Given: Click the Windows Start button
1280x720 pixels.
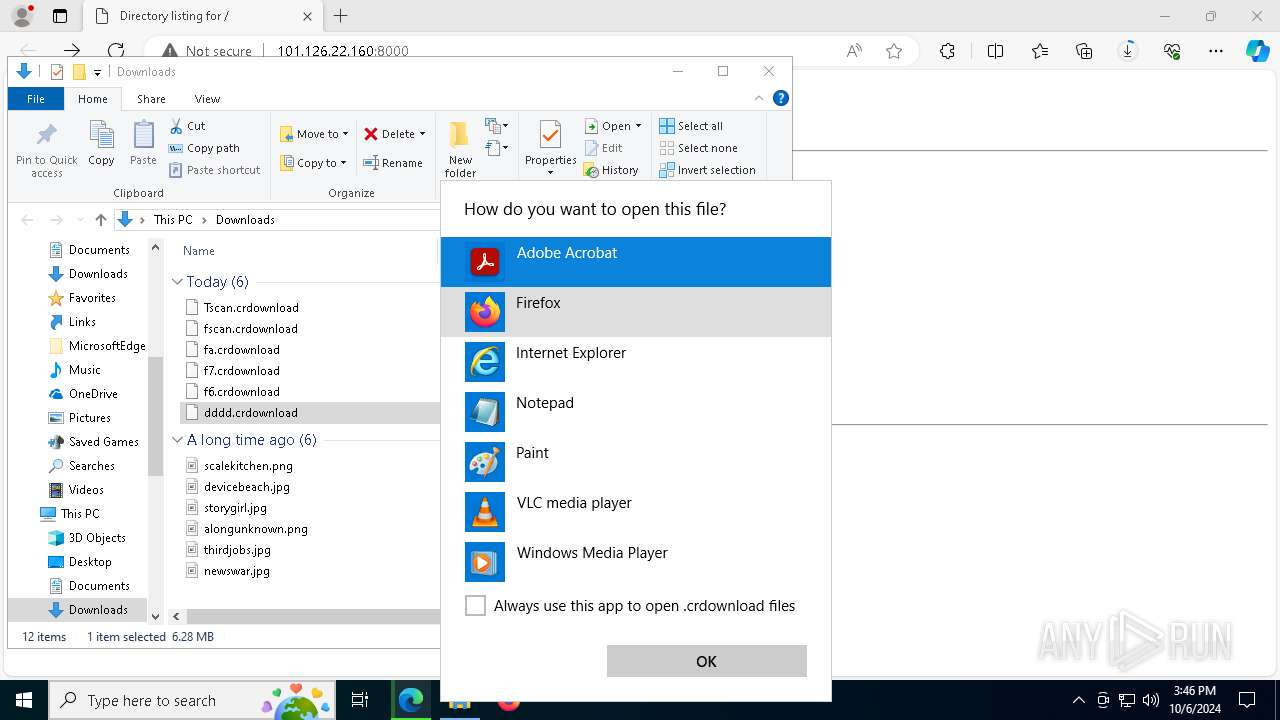Looking at the screenshot, I should (x=24, y=700).
